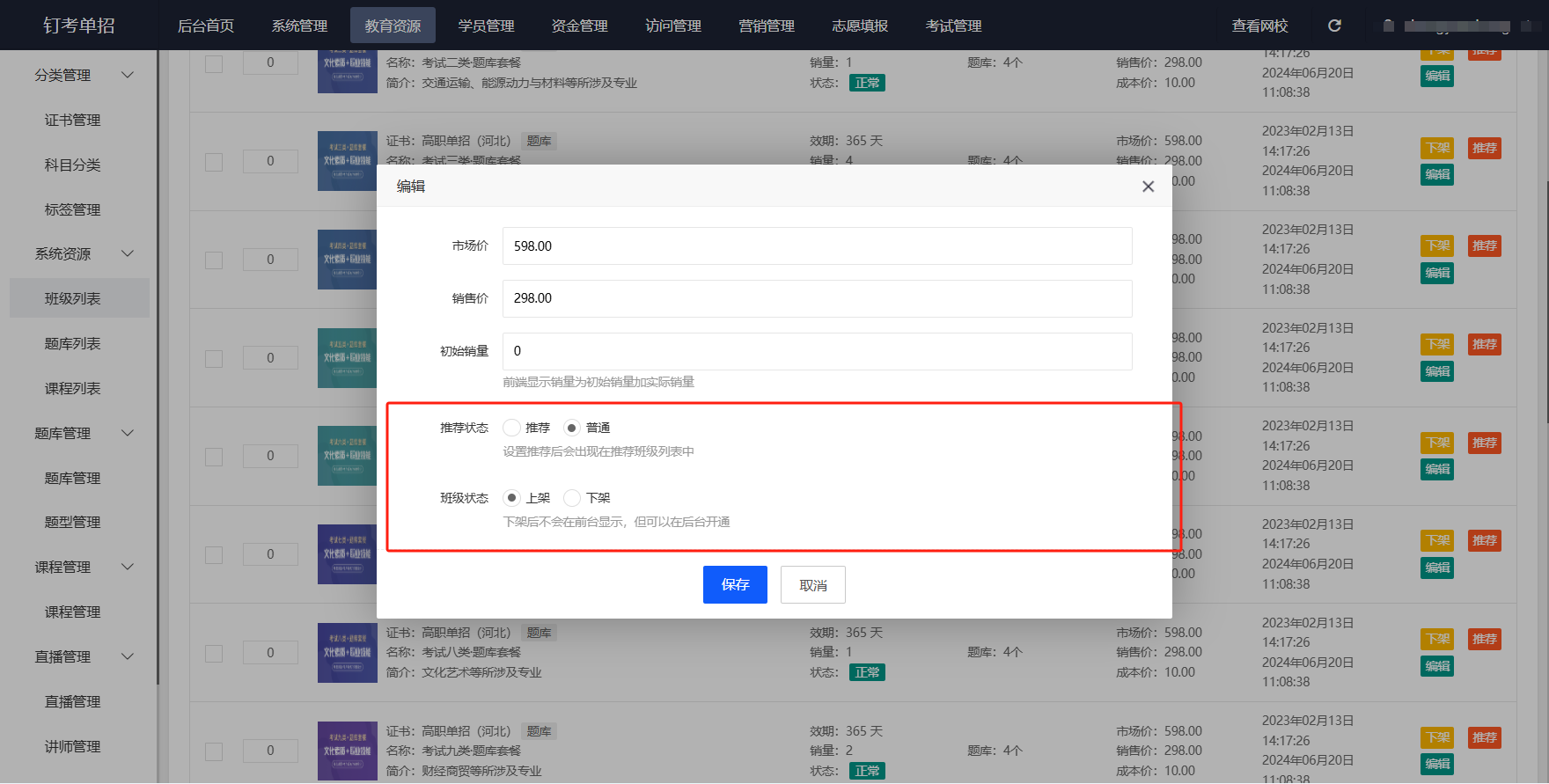Click the 市场价 input field
The image size is (1549, 784).
(817, 246)
